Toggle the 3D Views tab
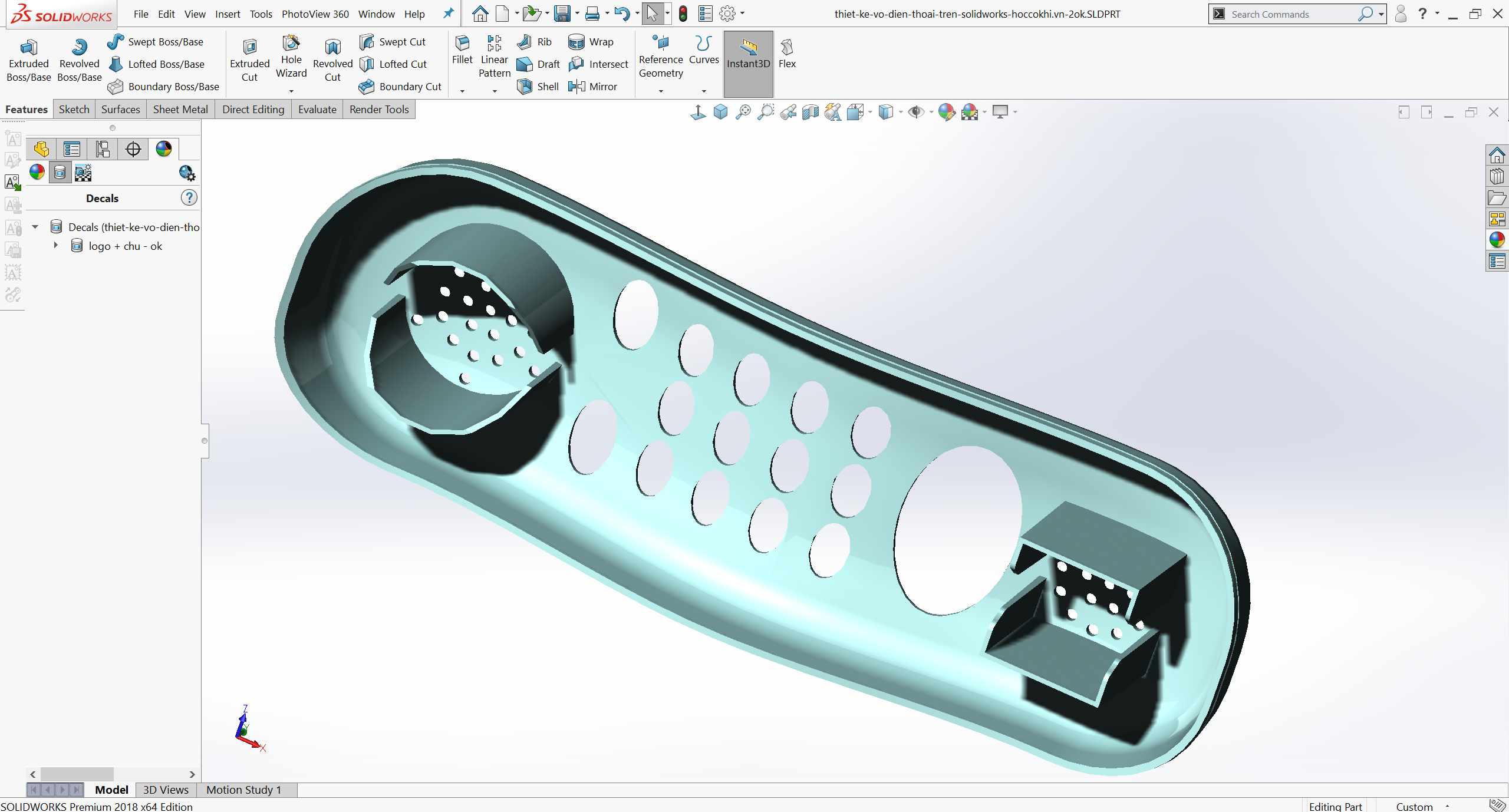The image size is (1509, 812). [x=163, y=789]
